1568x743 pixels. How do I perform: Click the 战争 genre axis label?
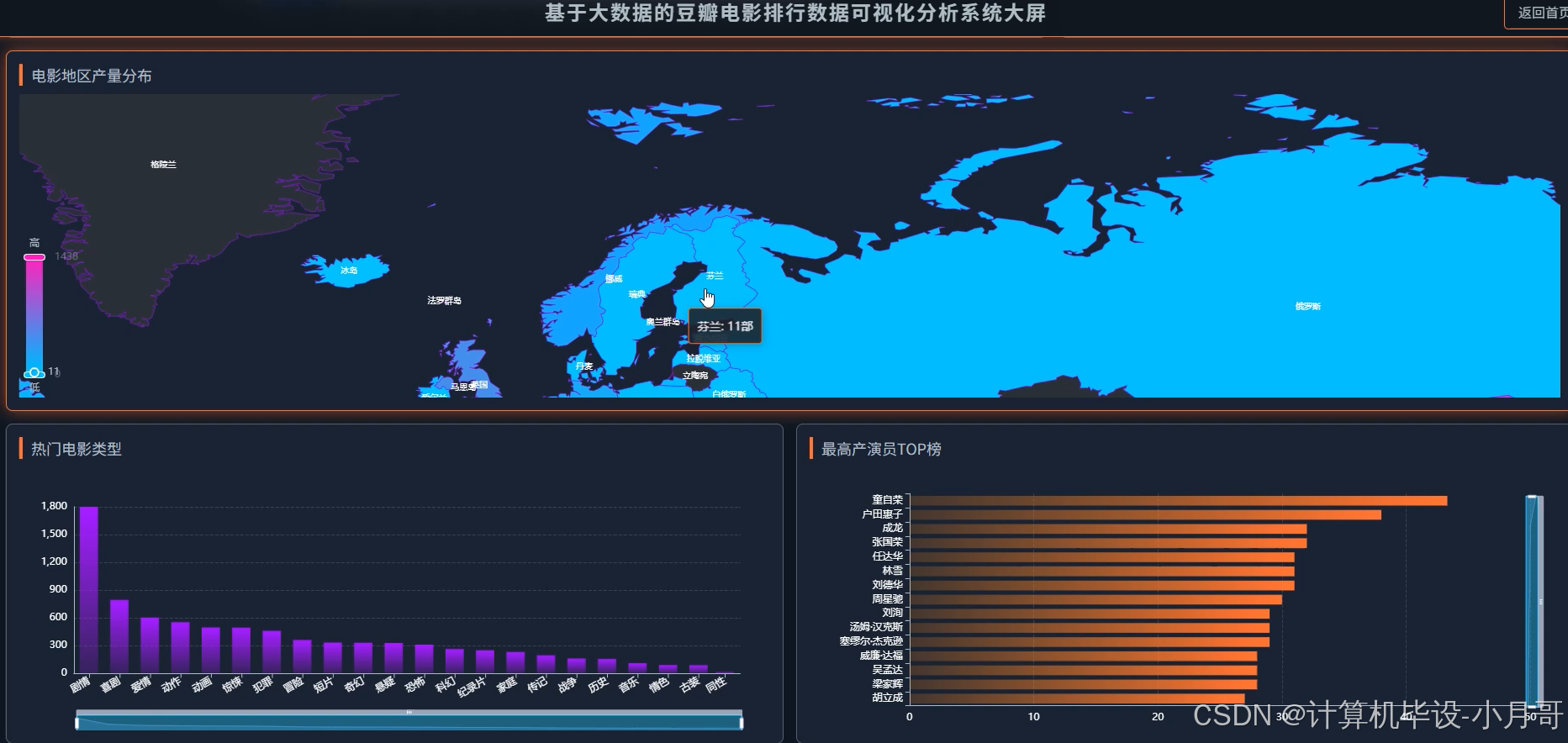[x=567, y=684]
